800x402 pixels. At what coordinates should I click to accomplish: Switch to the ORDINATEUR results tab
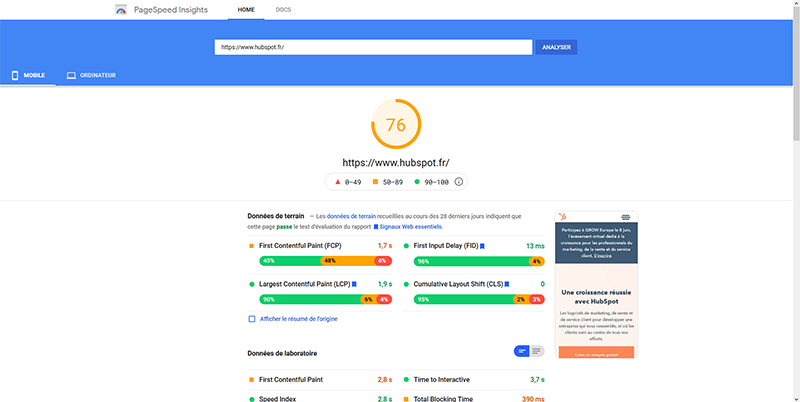click(91, 76)
